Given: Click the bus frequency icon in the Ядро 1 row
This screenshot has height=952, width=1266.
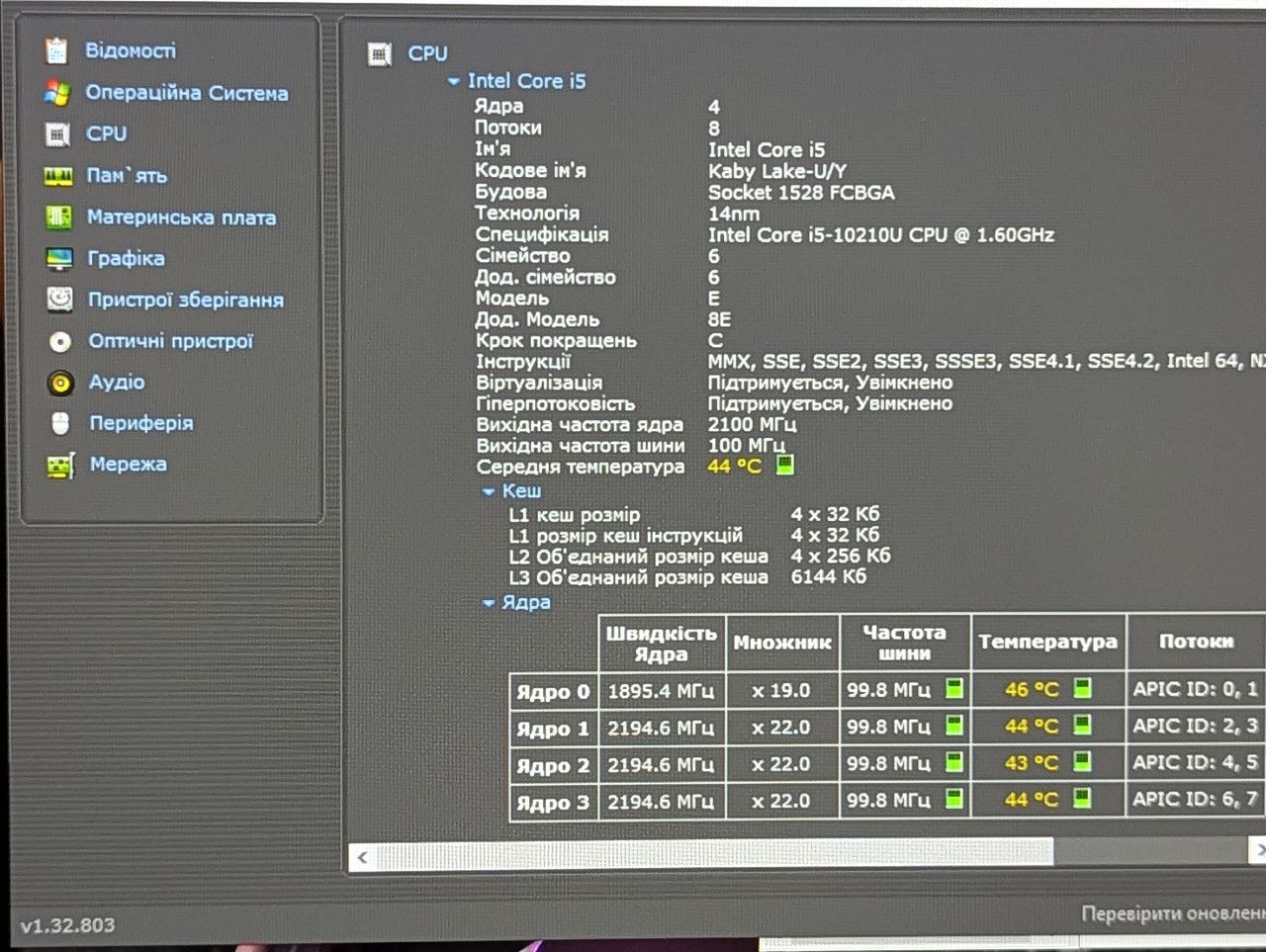Looking at the screenshot, I should tap(954, 726).
